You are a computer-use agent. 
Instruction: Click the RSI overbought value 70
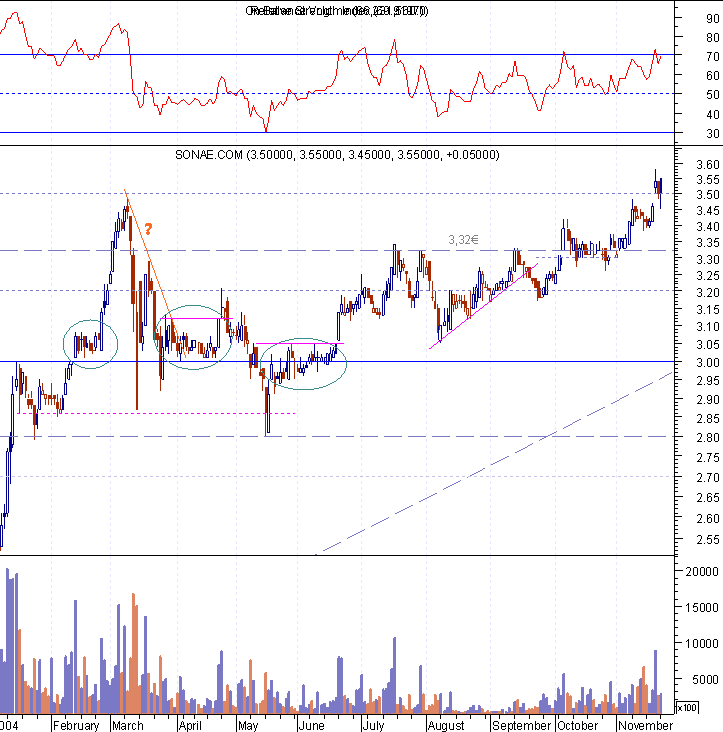pyautogui.click(x=712, y=57)
